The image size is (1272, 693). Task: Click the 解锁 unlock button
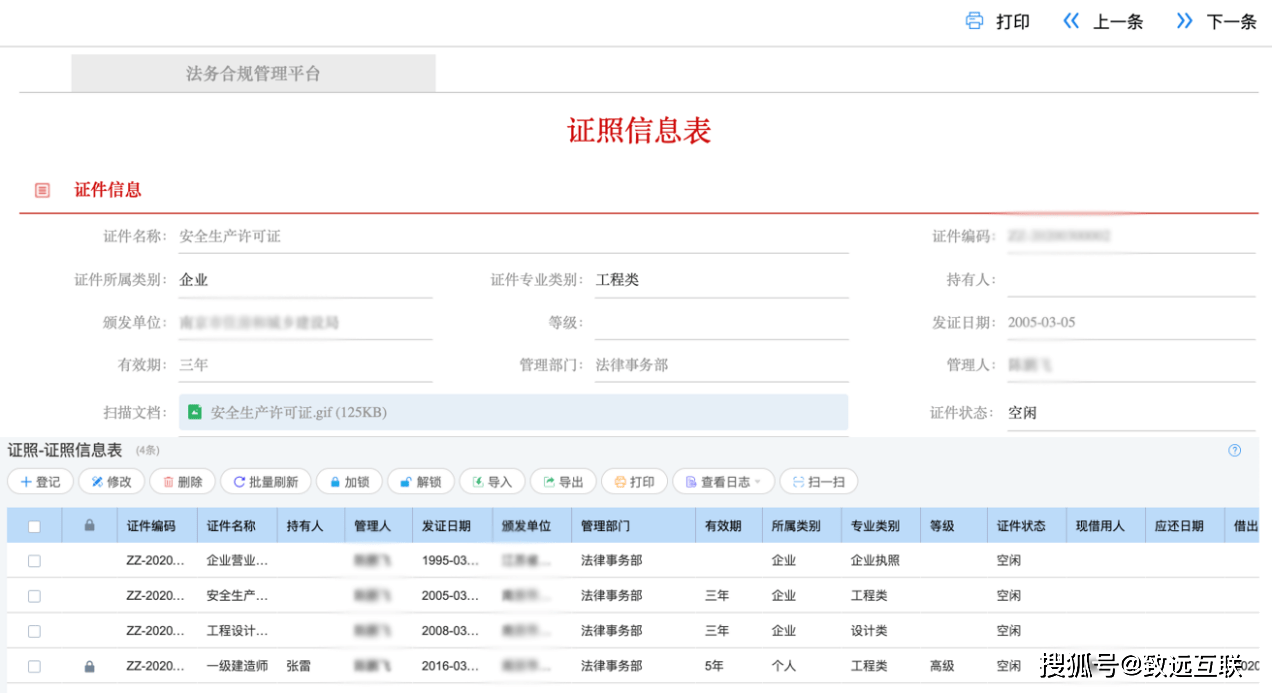[x=421, y=482]
